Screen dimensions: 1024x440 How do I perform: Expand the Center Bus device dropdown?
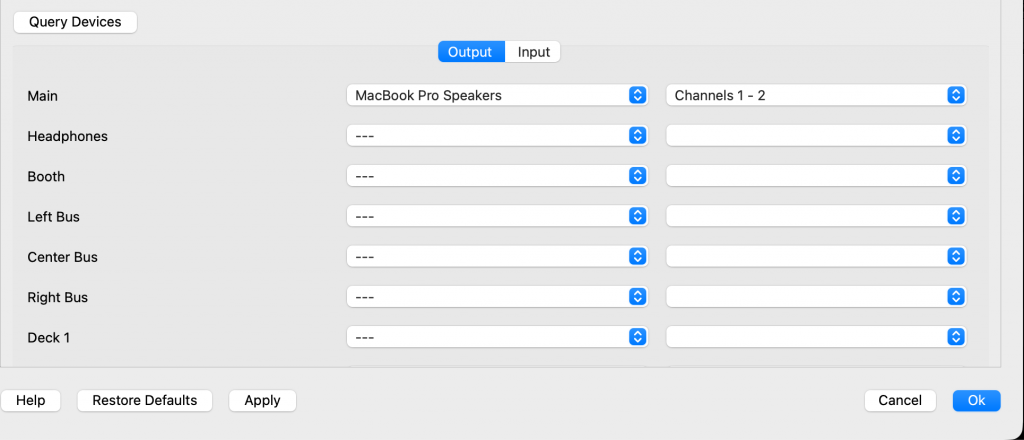click(x=497, y=257)
